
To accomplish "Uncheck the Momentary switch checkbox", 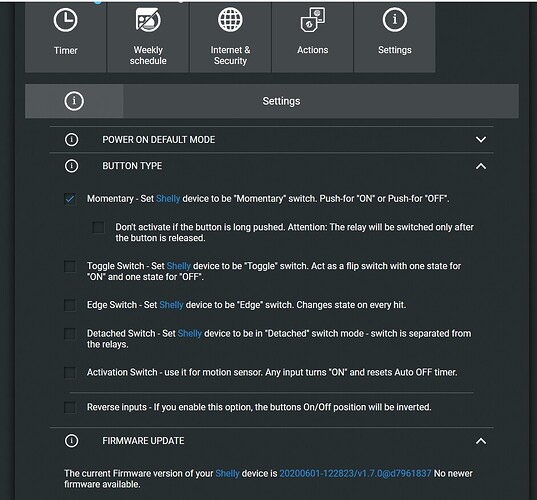I will click(x=70, y=199).
